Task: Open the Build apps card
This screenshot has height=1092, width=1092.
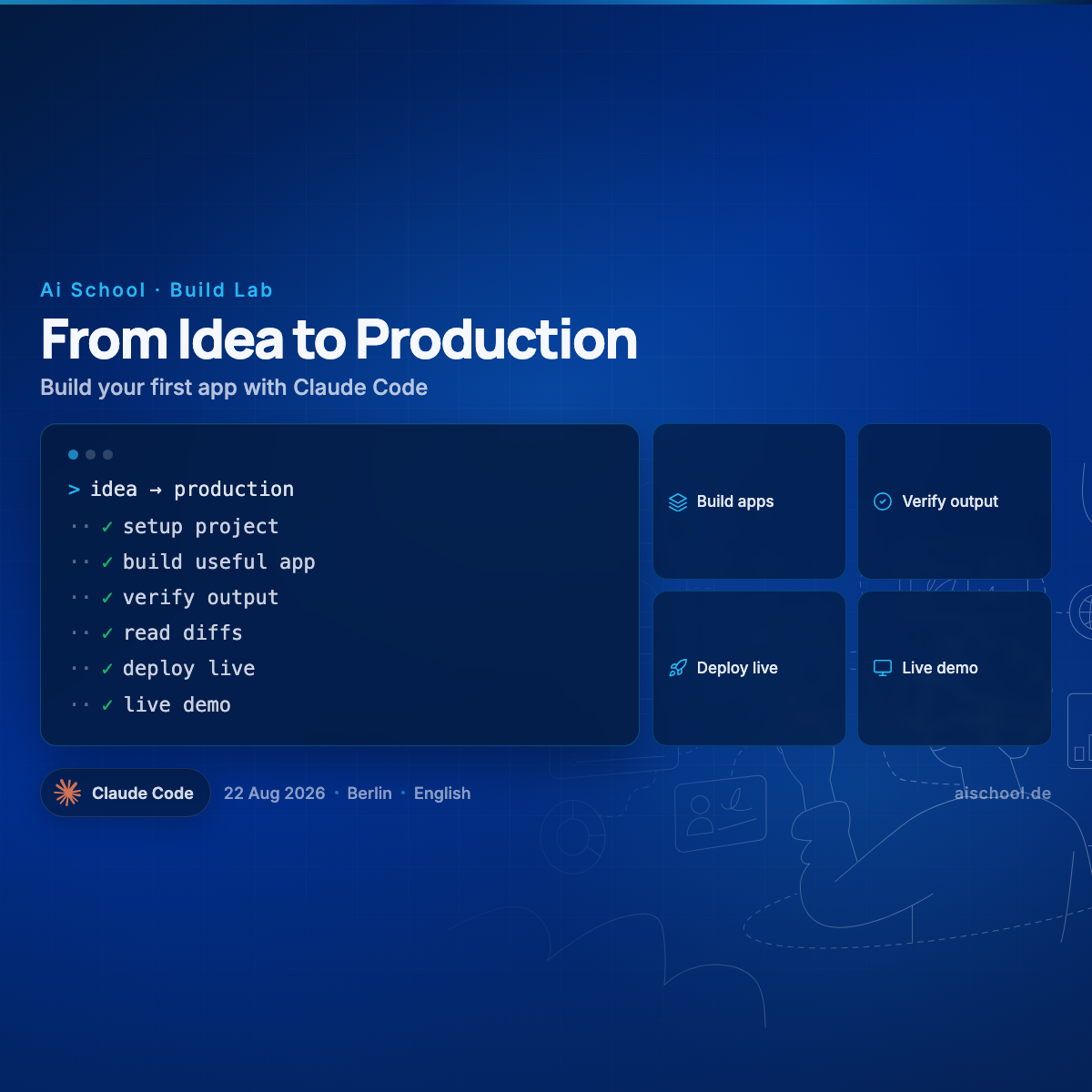Action: [x=750, y=501]
